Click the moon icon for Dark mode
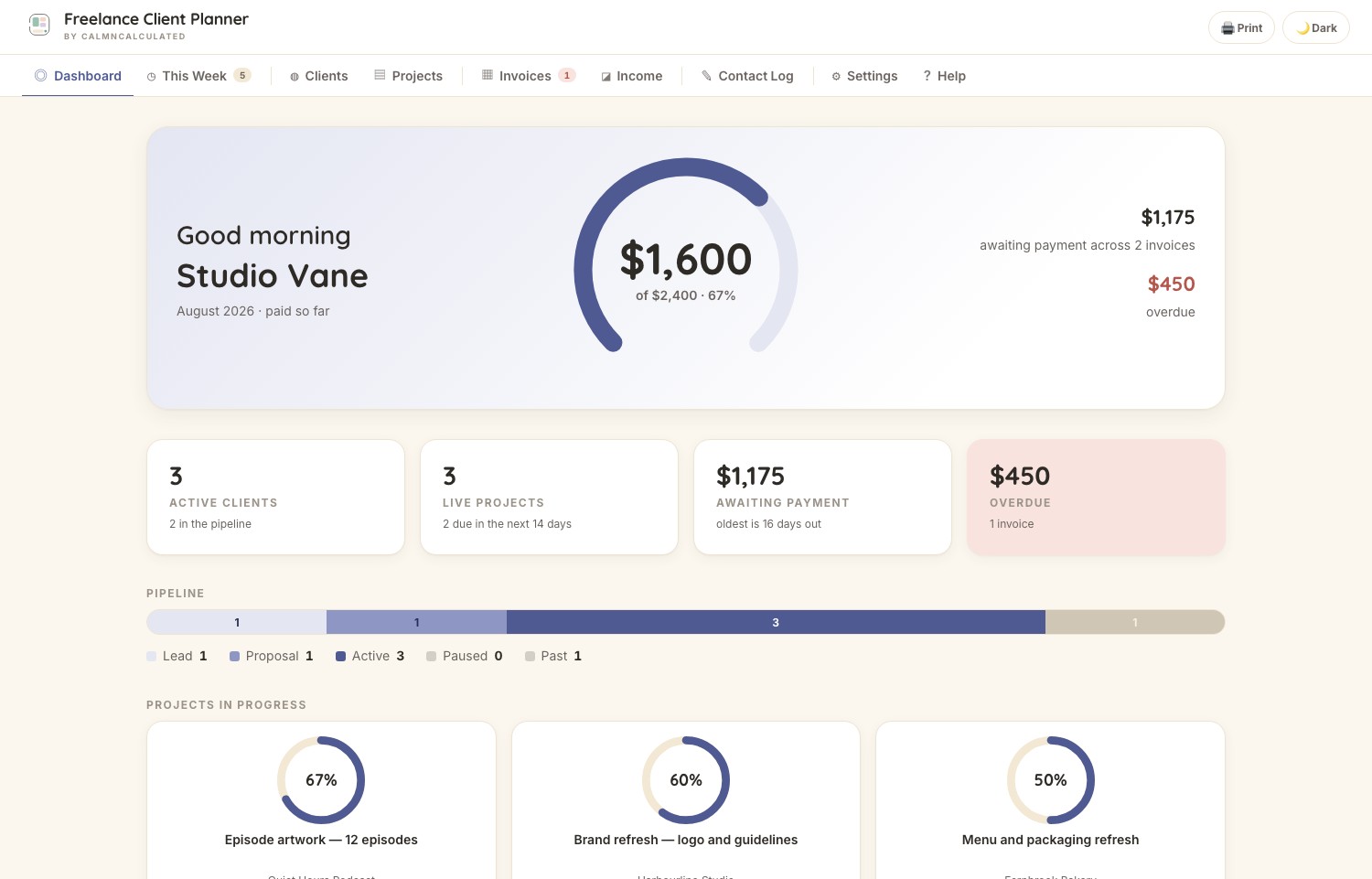The height and width of the screenshot is (879, 1372). point(1302,28)
